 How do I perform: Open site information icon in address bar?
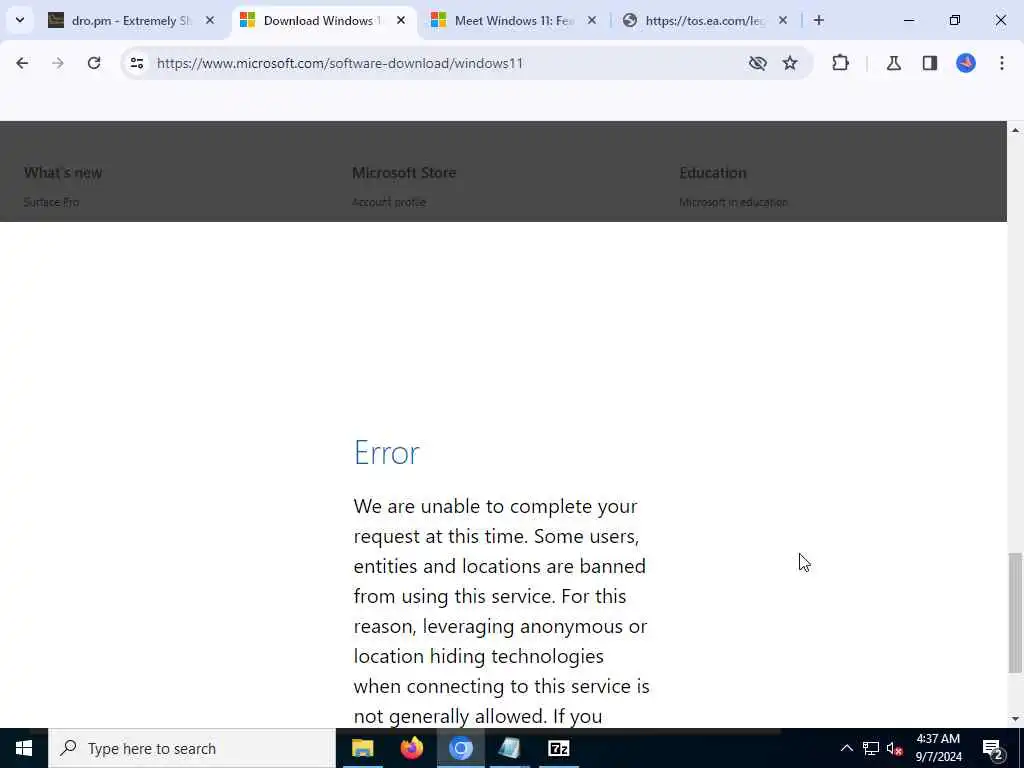pyautogui.click(x=136, y=63)
